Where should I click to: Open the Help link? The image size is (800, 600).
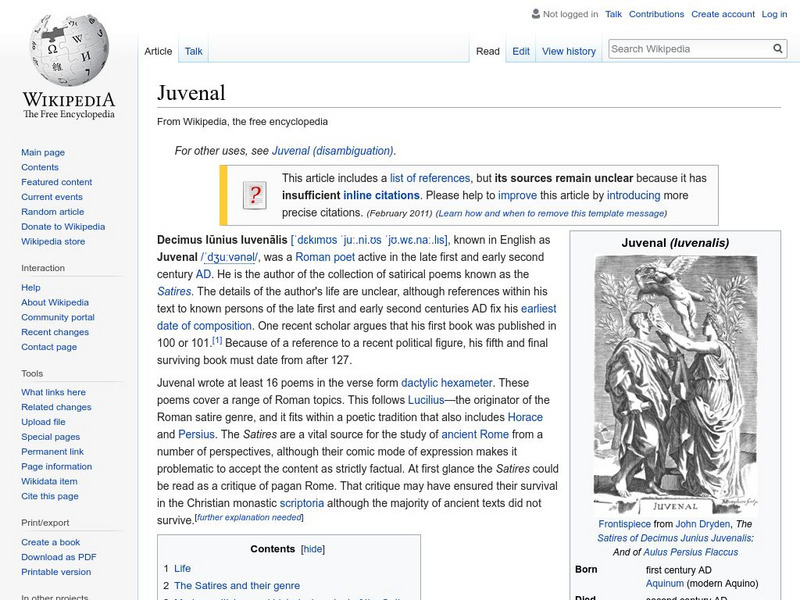point(31,288)
